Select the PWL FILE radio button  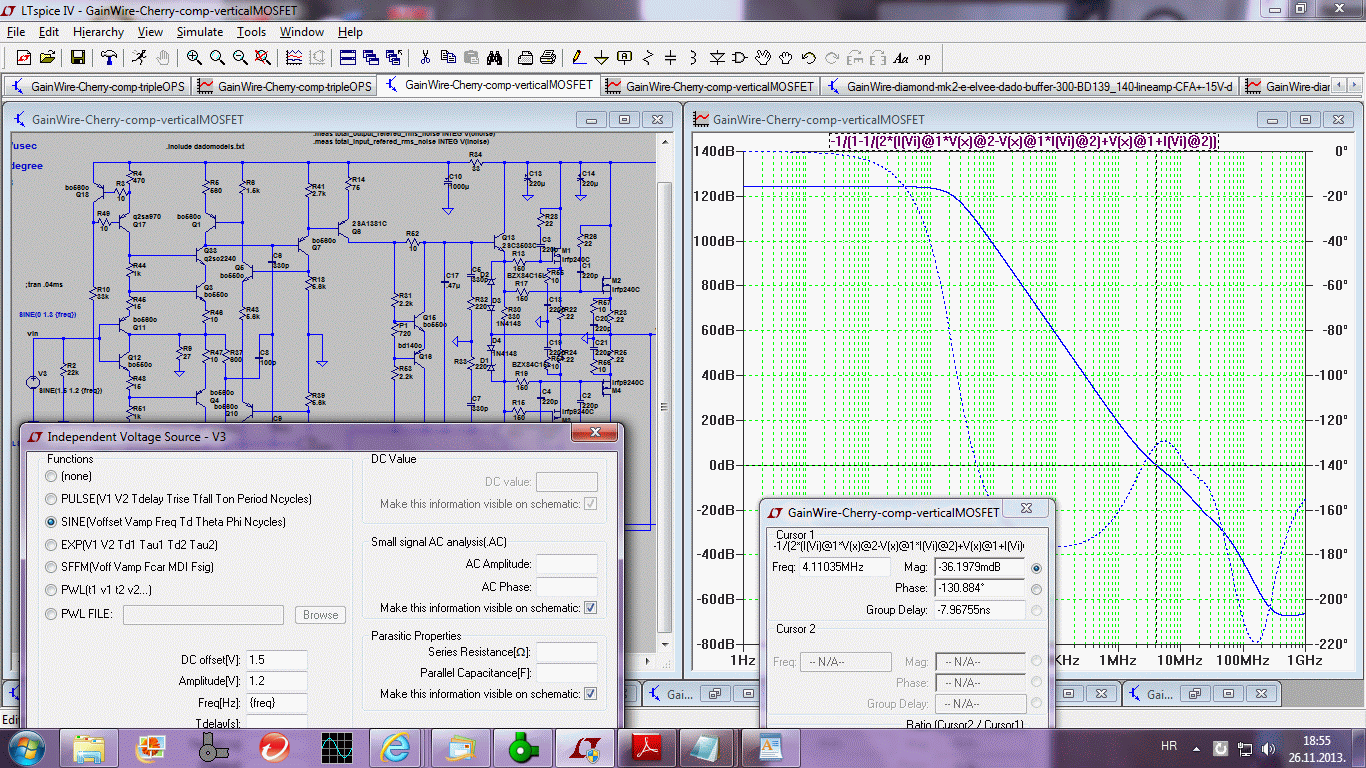[51, 614]
